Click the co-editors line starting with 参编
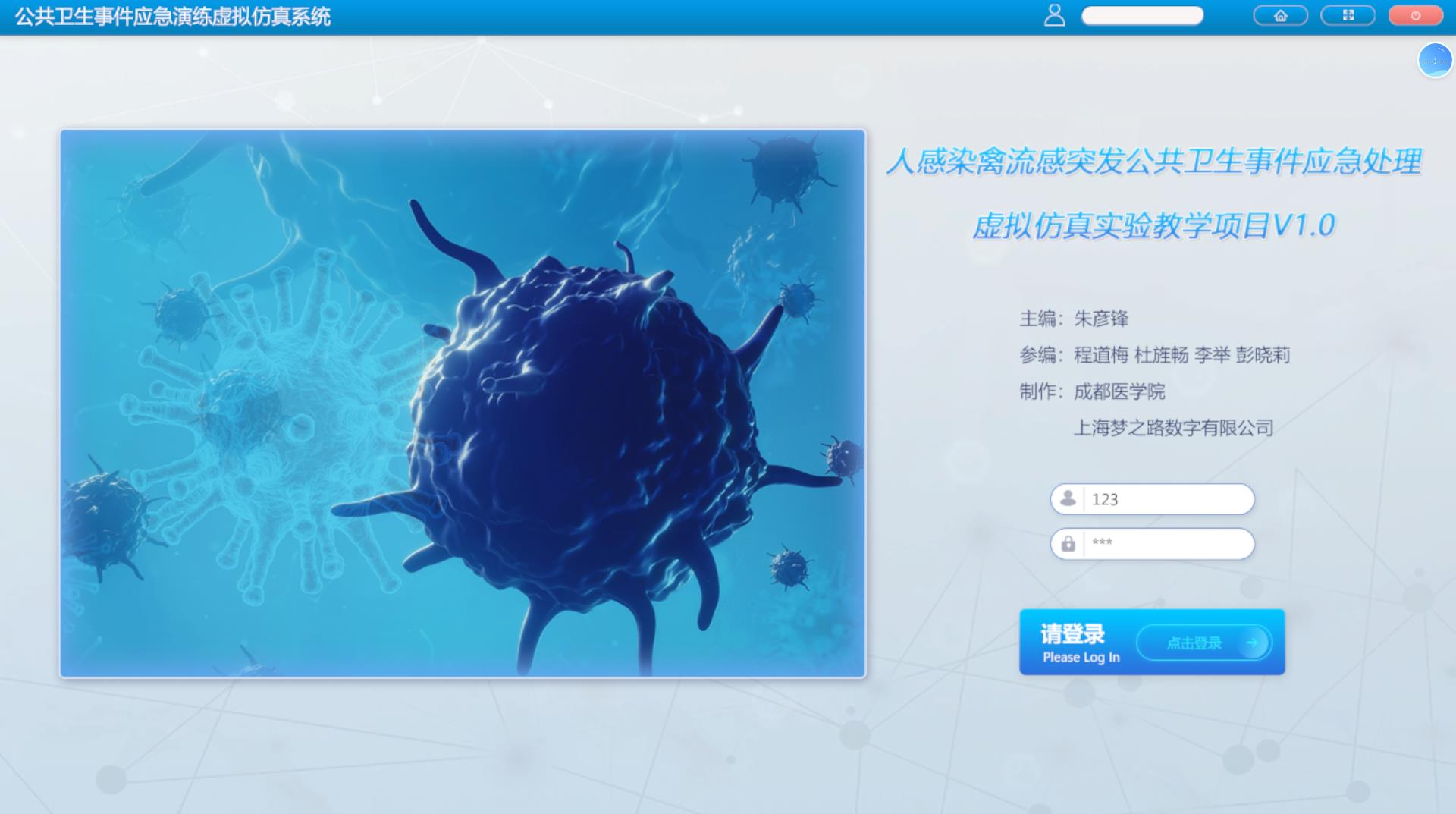 point(1154,354)
